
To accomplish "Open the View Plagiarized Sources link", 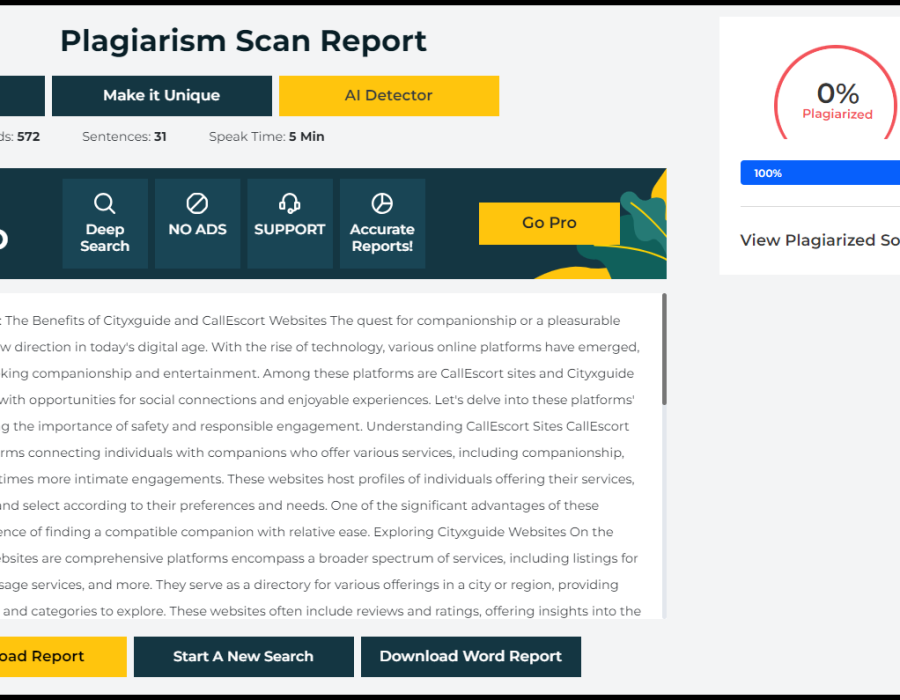I will pyautogui.click(x=819, y=240).
